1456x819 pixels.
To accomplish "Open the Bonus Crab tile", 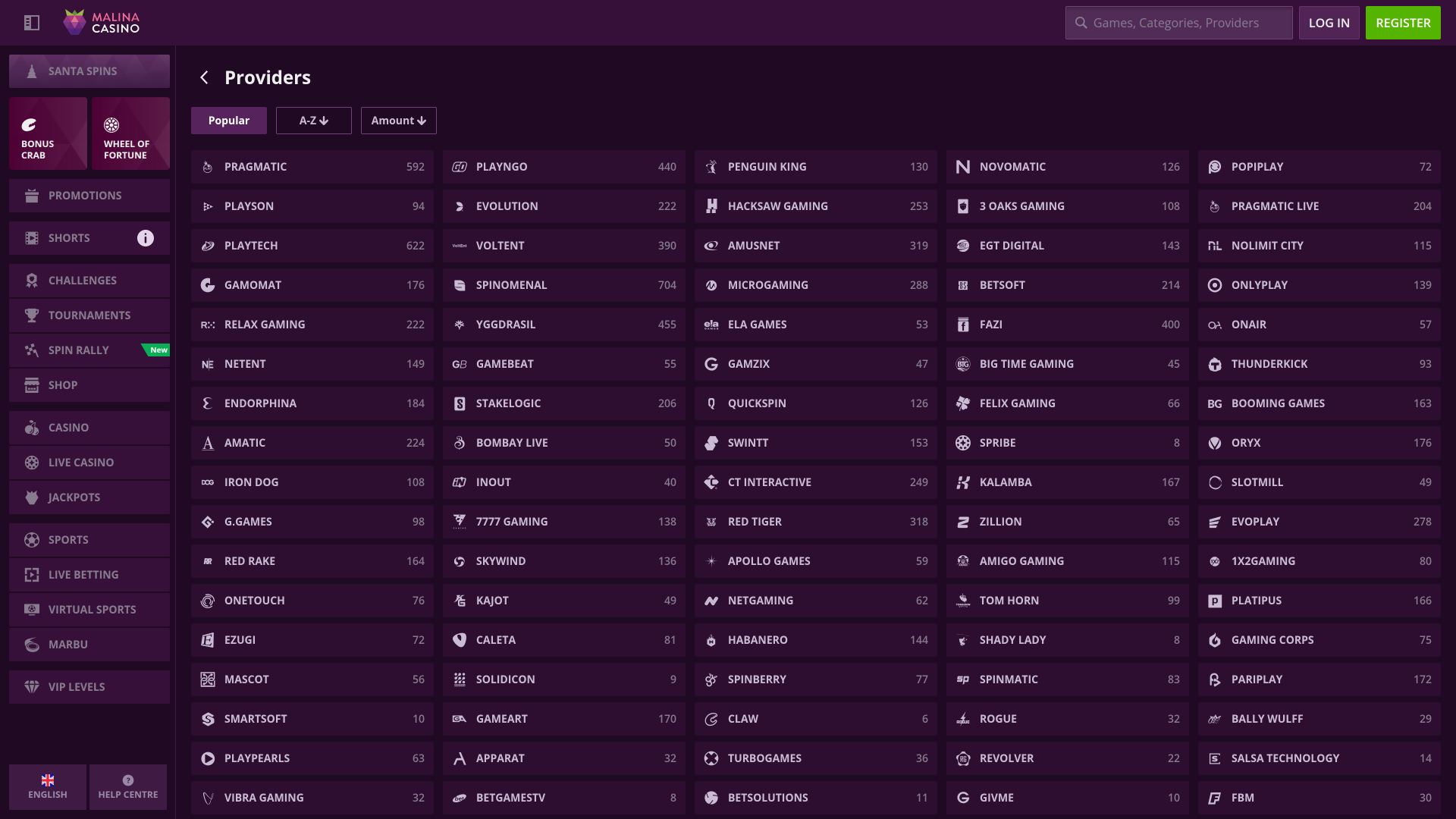I will (49, 133).
